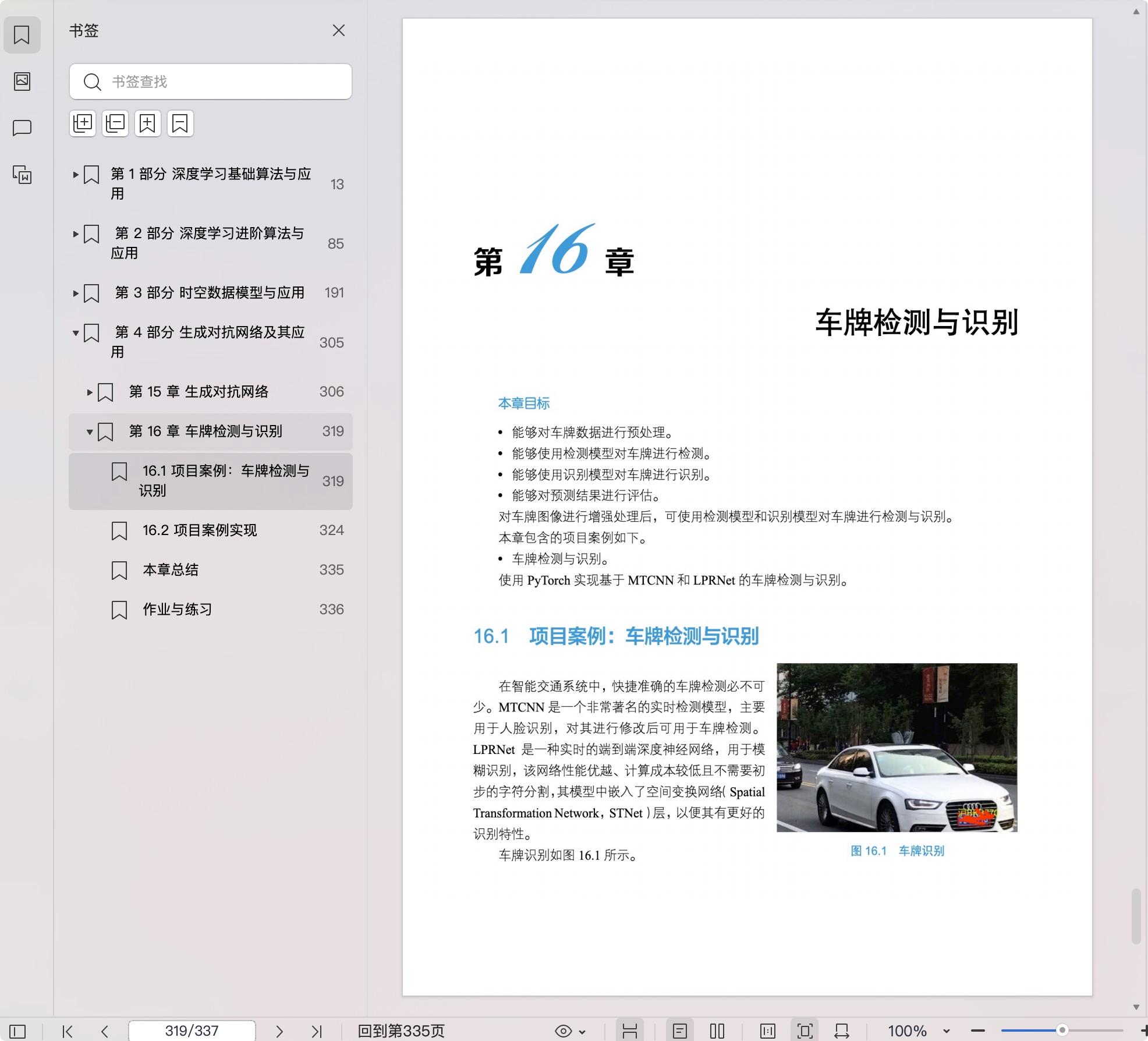Collapse all bookmarks button

coord(115,123)
